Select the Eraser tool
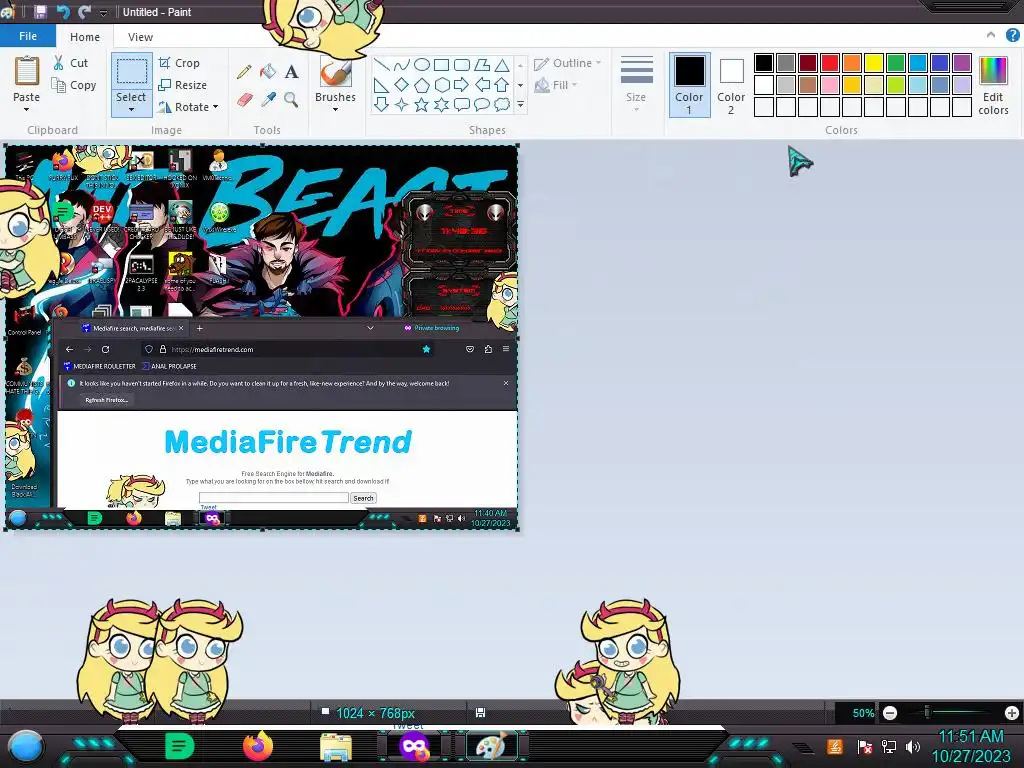The height and width of the screenshot is (768, 1024). 244,99
